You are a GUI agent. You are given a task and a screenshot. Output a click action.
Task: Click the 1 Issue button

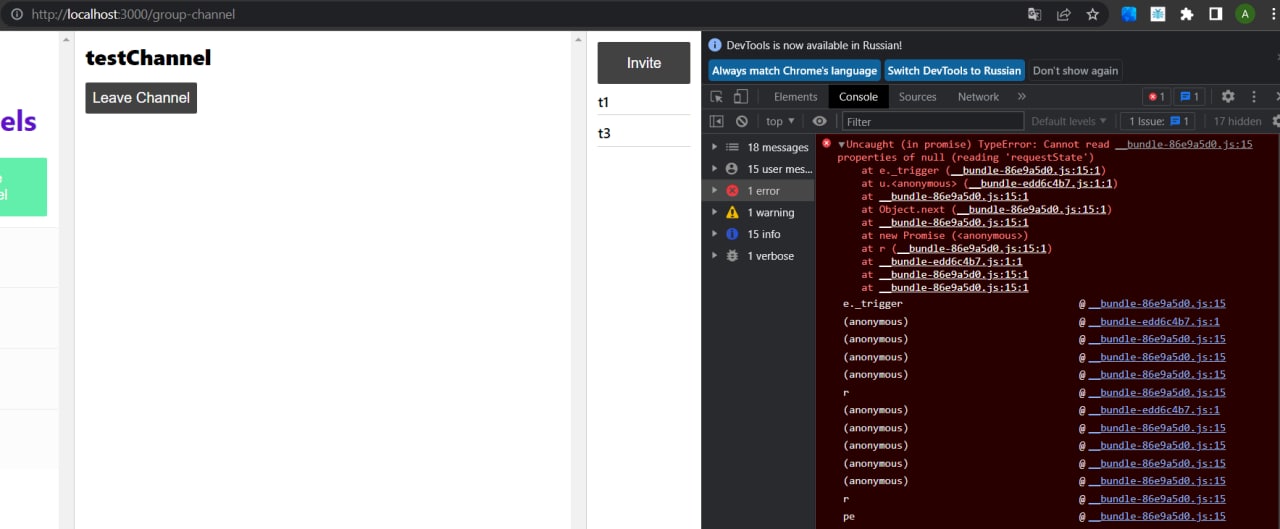[x=1157, y=121]
